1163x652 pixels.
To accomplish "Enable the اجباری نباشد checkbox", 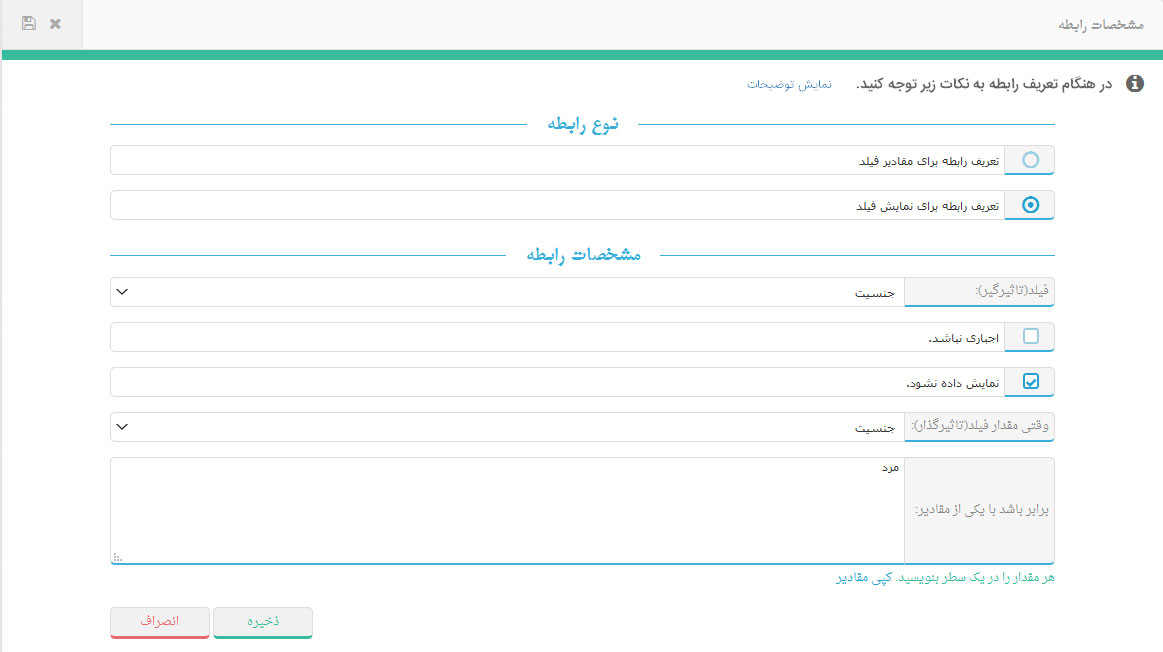I will (1031, 336).
